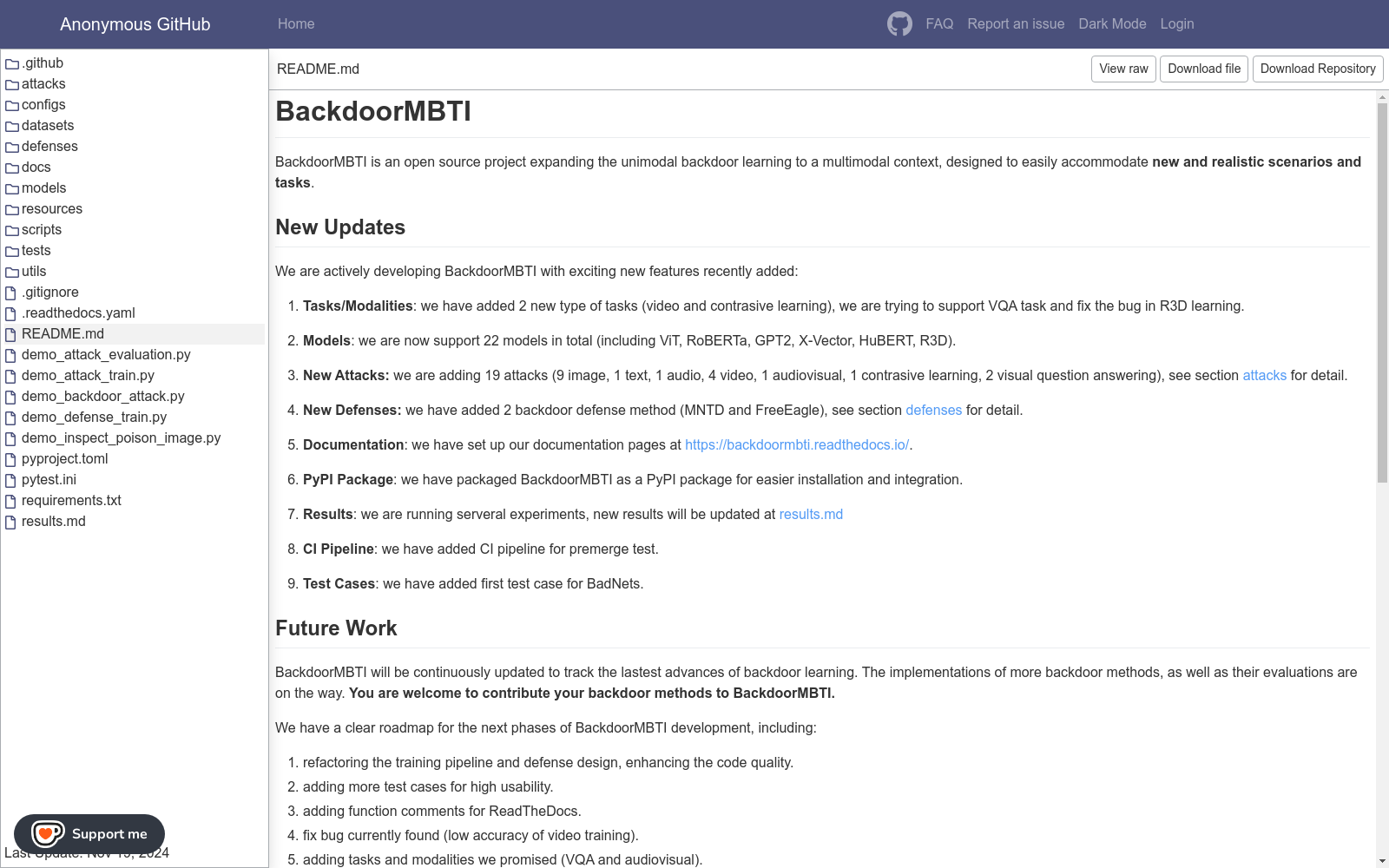
Task: Open demo_backdoor_attack.py file name in tree
Action: [x=103, y=397]
